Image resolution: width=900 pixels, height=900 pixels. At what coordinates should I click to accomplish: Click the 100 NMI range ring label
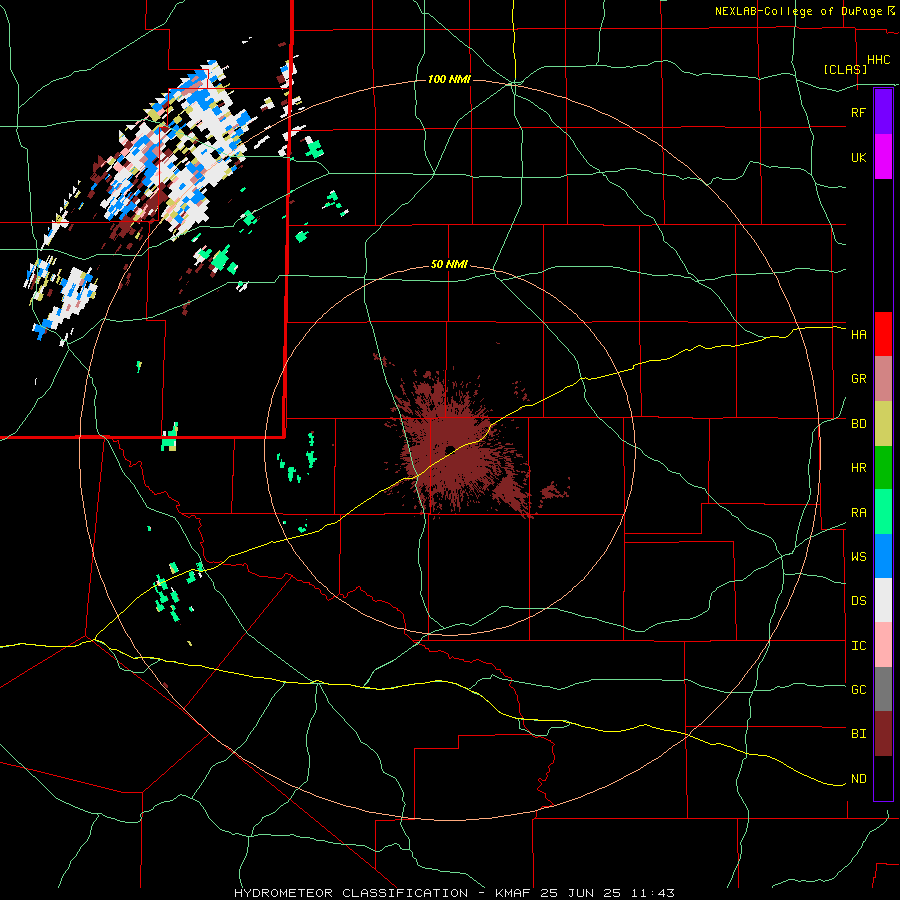pos(449,79)
